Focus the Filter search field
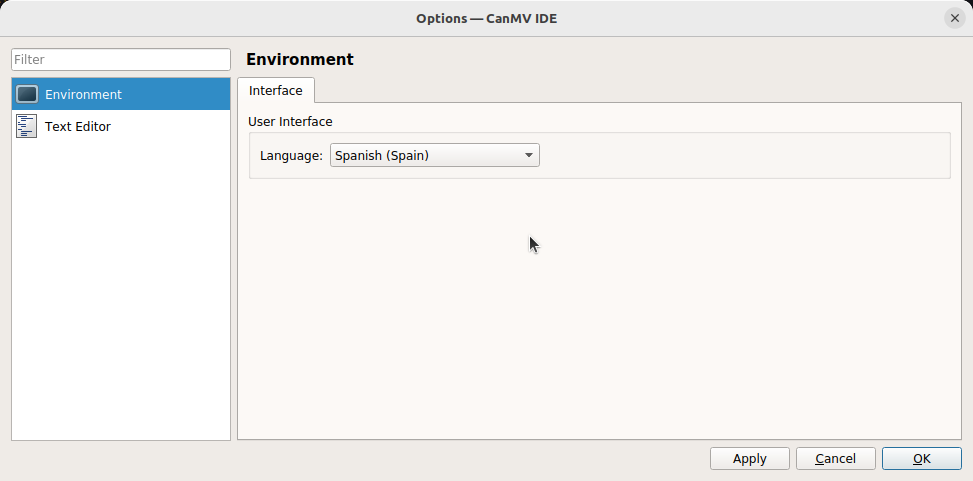This screenshot has height=481, width=973. [x=121, y=60]
